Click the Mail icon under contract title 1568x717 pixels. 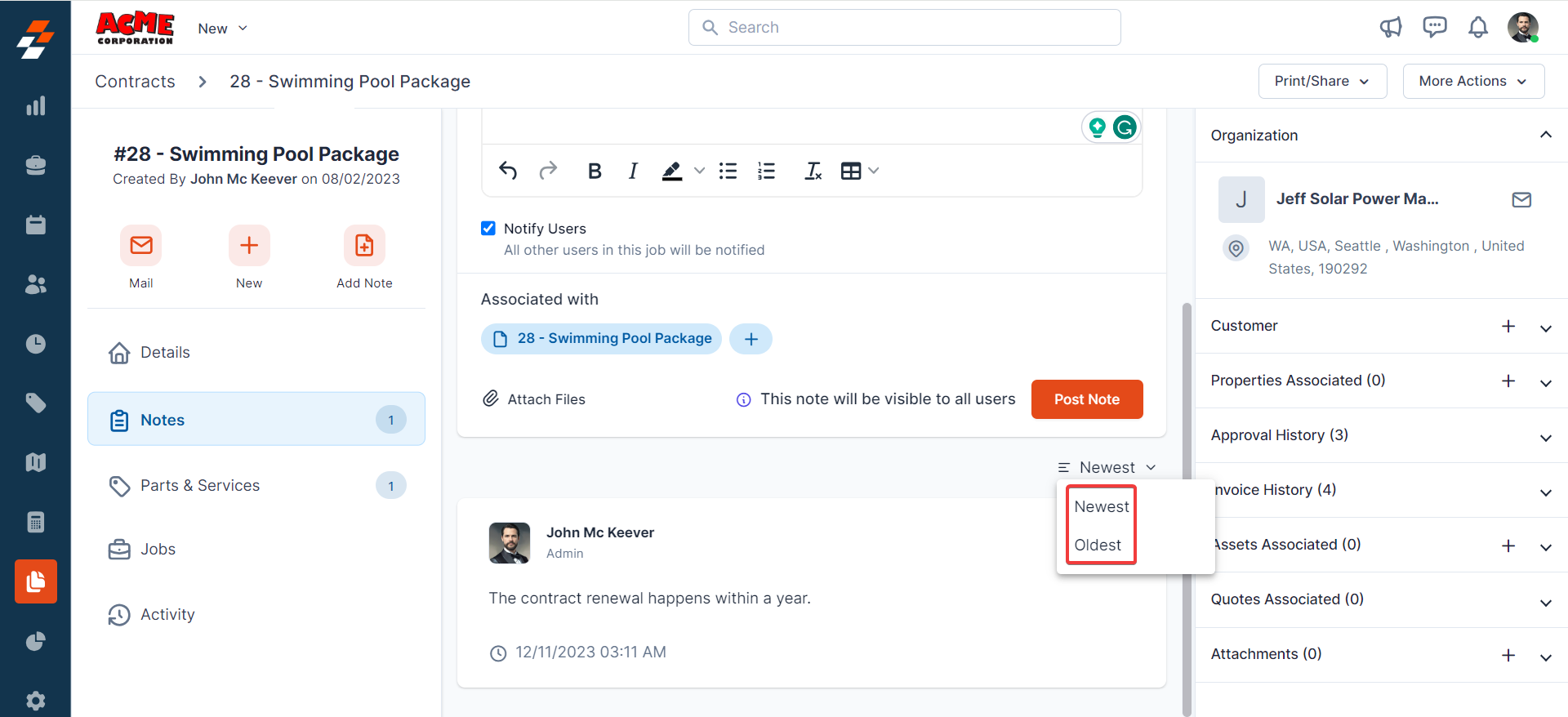pyautogui.click(x=141, y=246)
